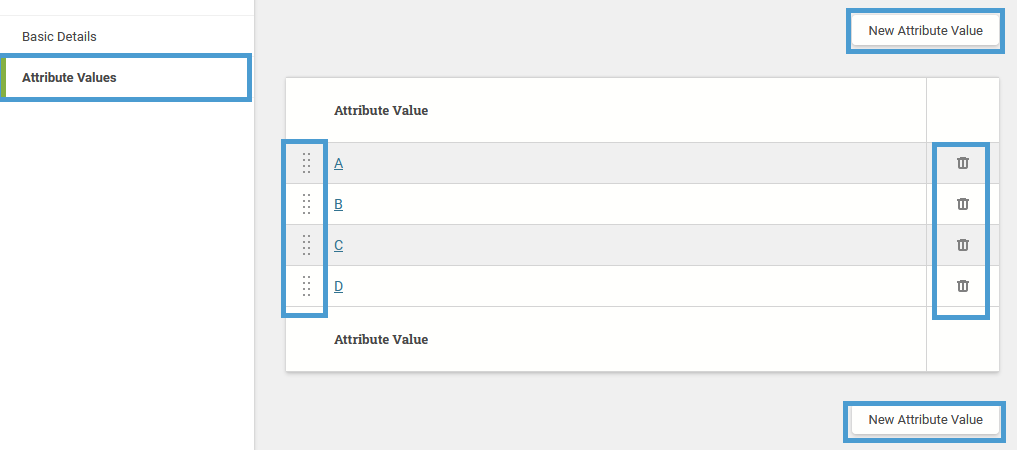Follow the link for attribute value C
The width and height of the screenshot is (1017, 450).
pos(339,246)
